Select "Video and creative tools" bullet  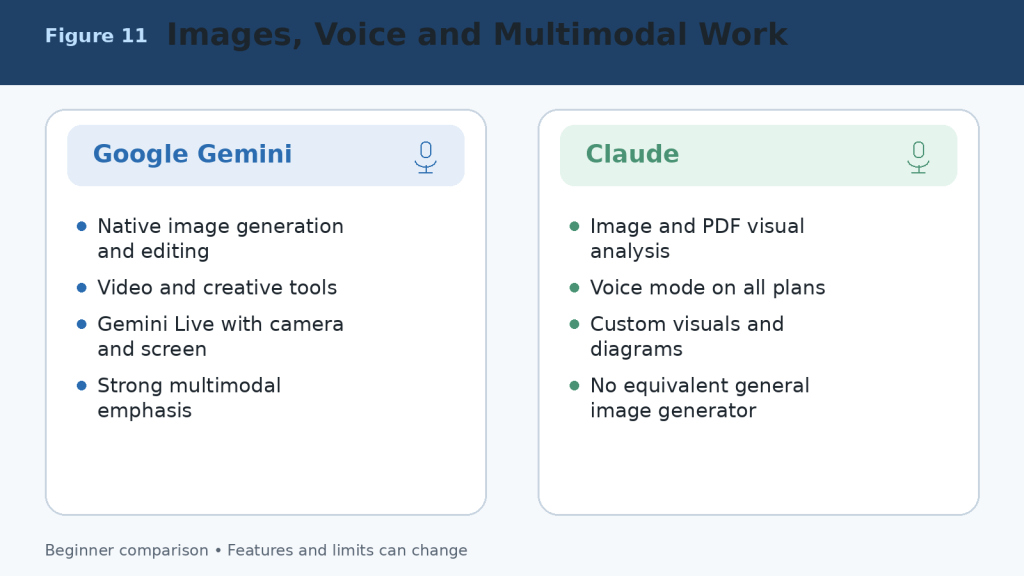207,287
